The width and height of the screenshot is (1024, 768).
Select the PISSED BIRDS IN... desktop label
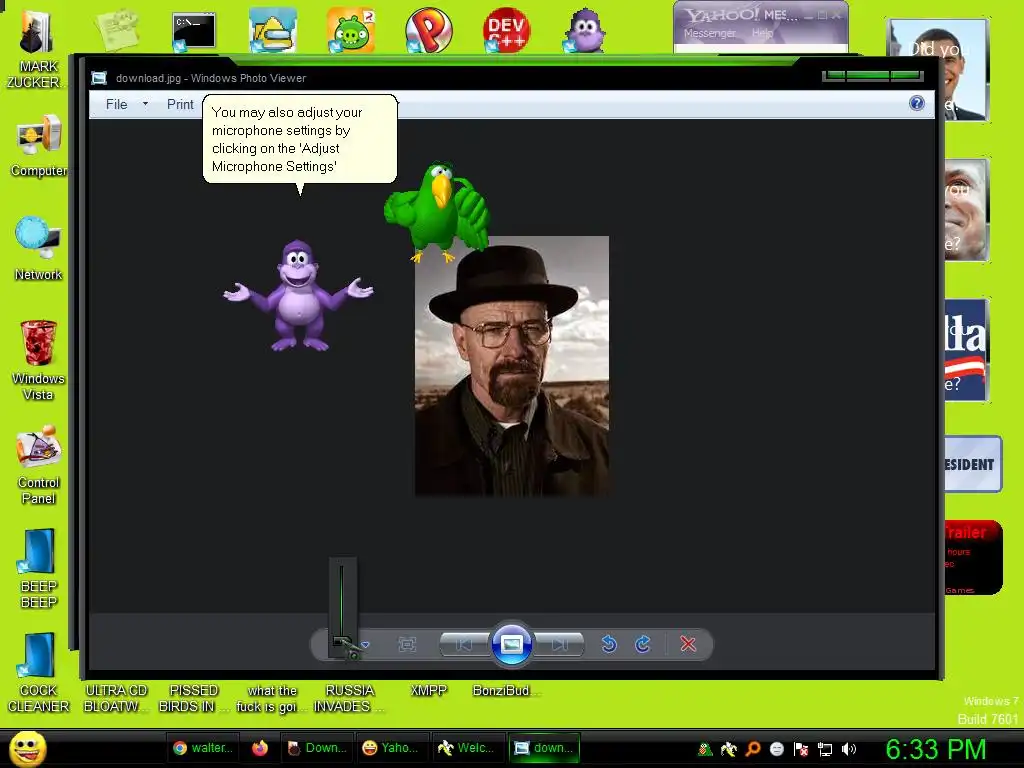(193, 698)
